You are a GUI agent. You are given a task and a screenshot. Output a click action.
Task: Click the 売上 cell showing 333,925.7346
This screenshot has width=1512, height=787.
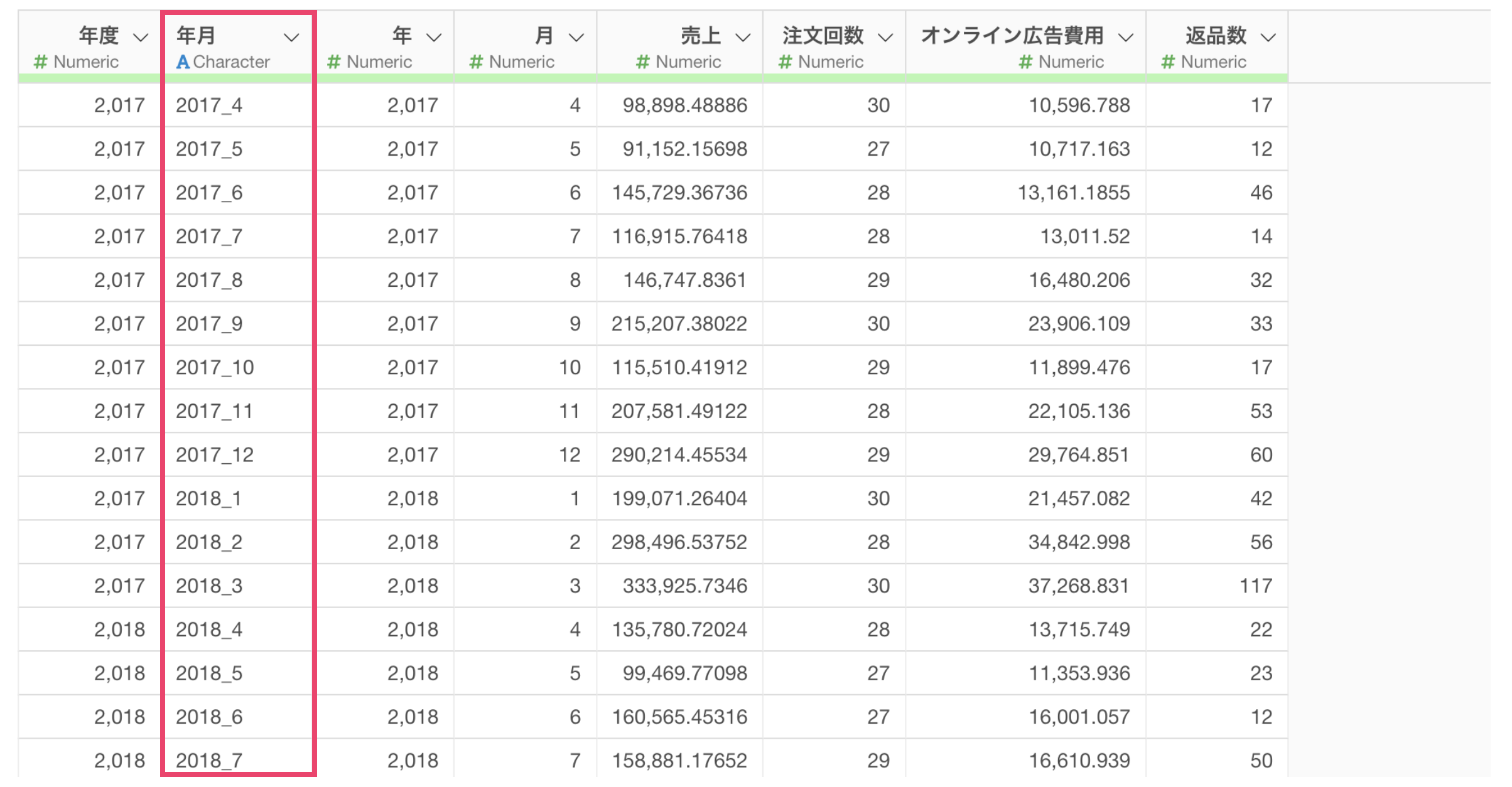[x=684, y=586]
